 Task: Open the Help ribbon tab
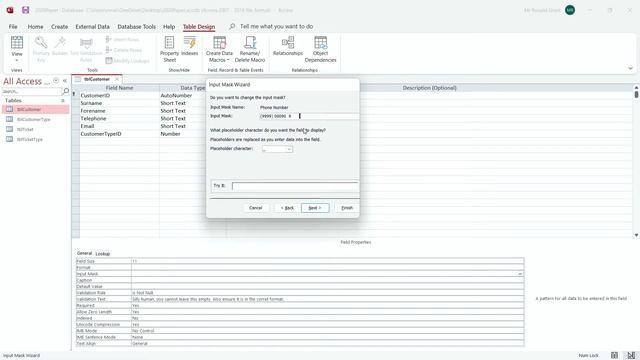point(169,27)
